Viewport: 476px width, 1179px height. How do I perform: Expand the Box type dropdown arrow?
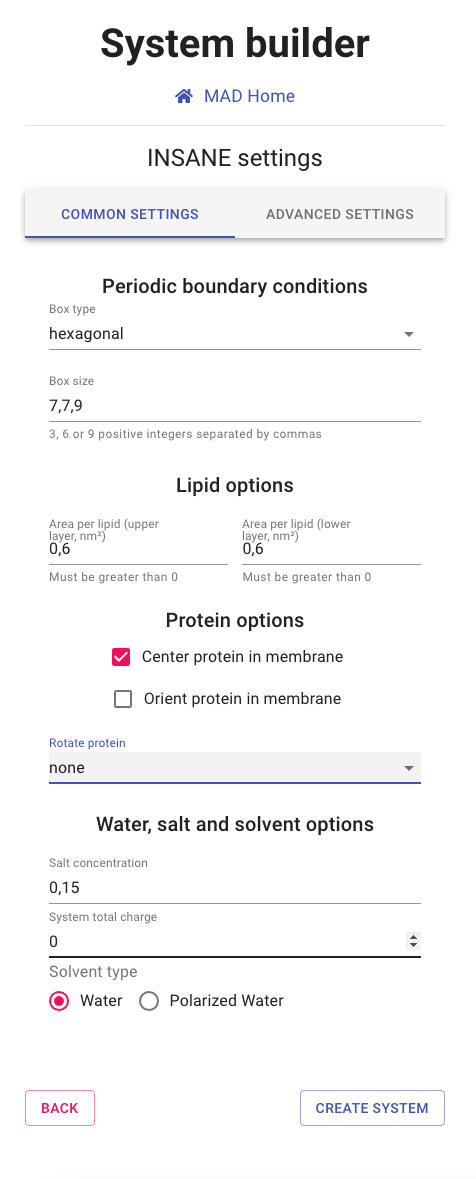tap(409, 334)
